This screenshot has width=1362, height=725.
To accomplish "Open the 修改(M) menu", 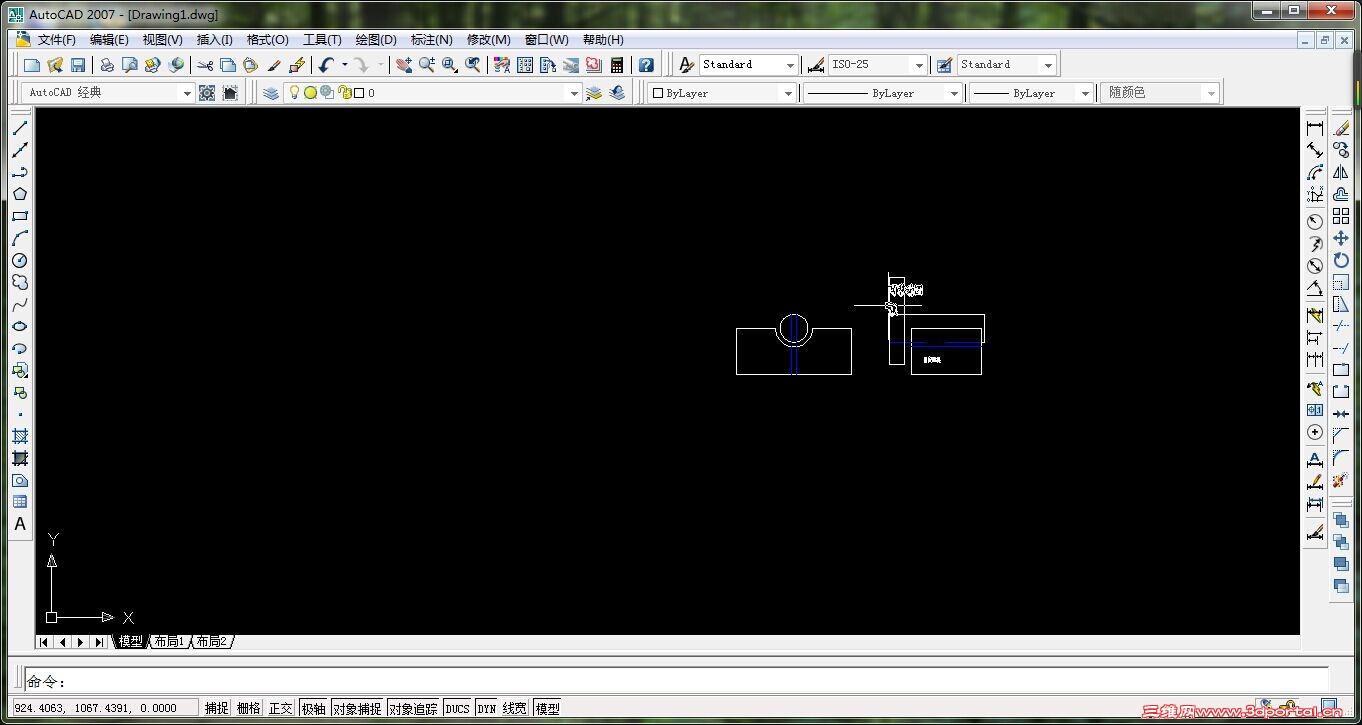I will coord(488,40).
